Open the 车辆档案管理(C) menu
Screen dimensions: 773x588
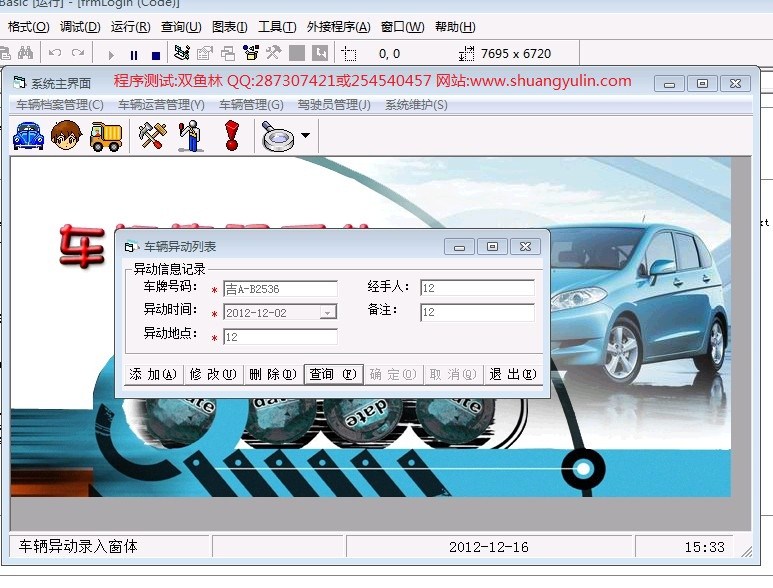click(x=60, y=105)
